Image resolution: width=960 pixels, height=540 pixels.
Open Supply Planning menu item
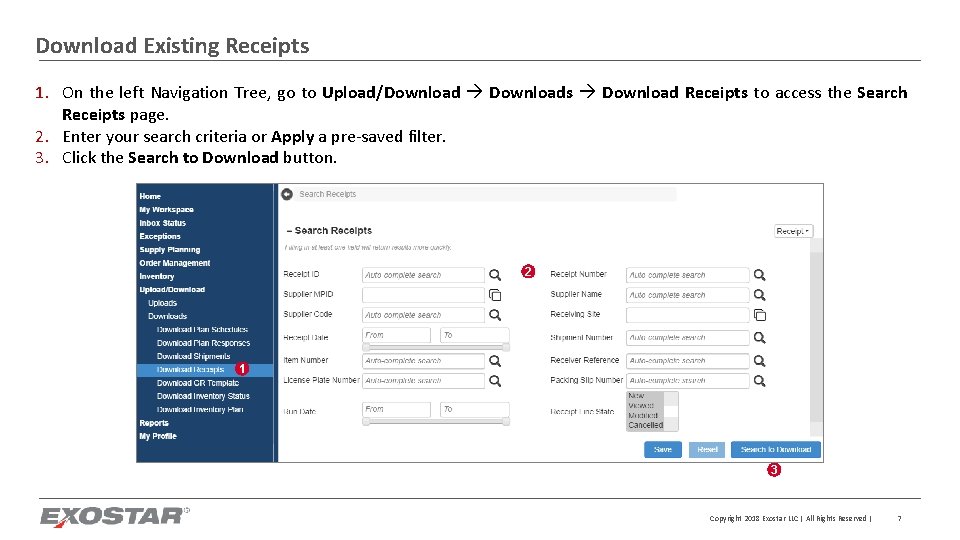pos(170,250)
